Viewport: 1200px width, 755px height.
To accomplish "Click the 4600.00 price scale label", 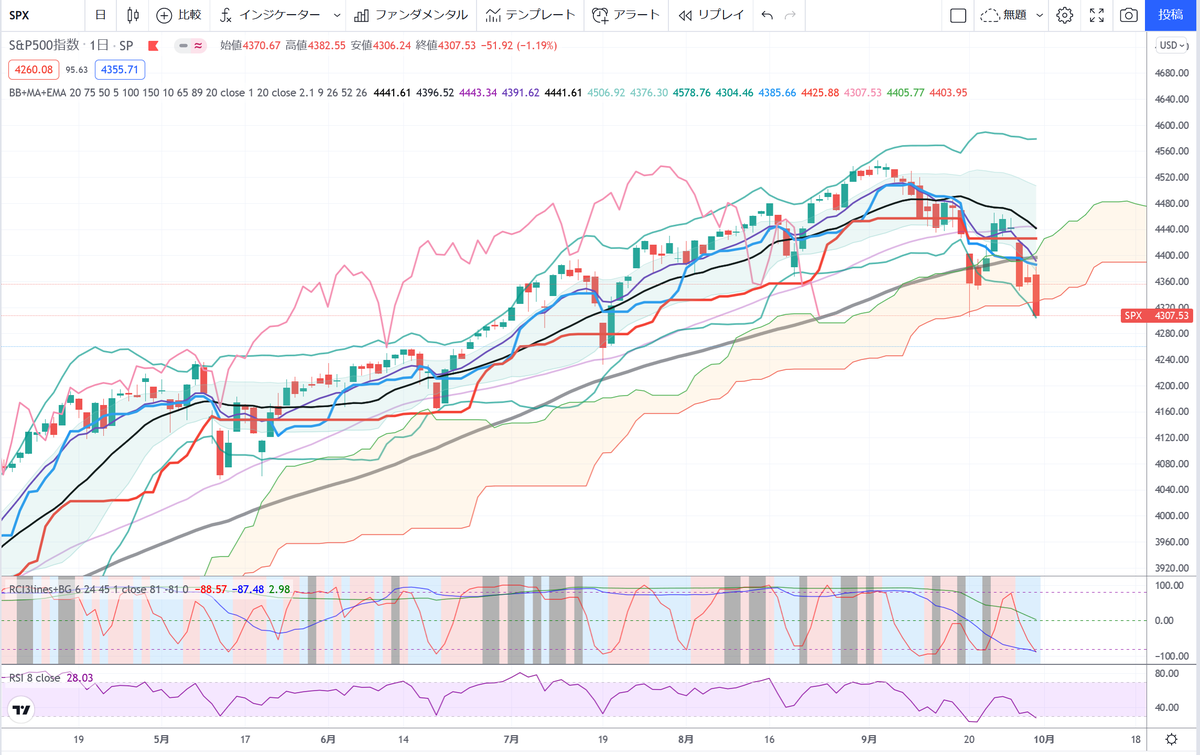I will 1171,126.
